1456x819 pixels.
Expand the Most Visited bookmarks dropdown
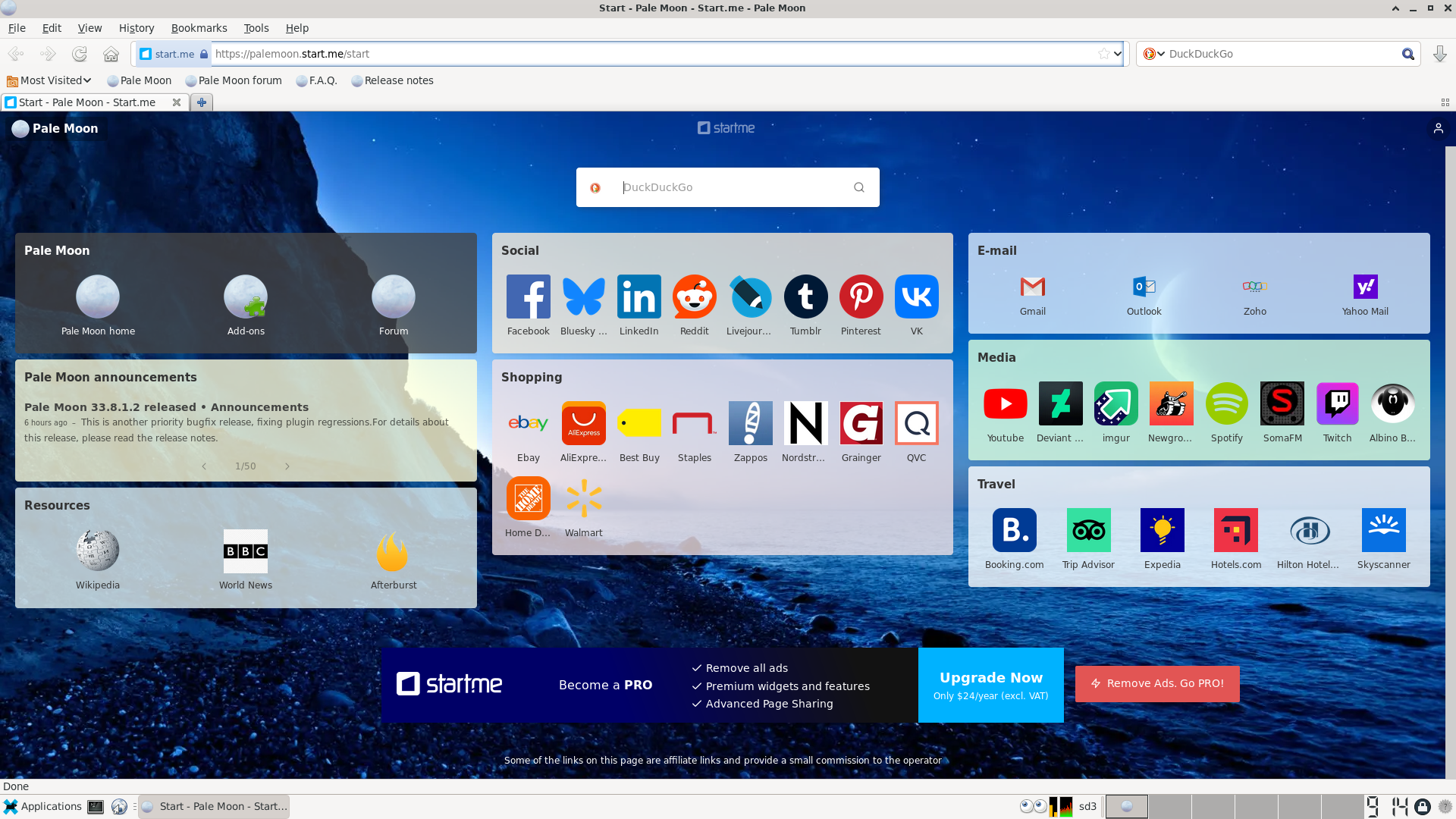[x=49, y=80]
